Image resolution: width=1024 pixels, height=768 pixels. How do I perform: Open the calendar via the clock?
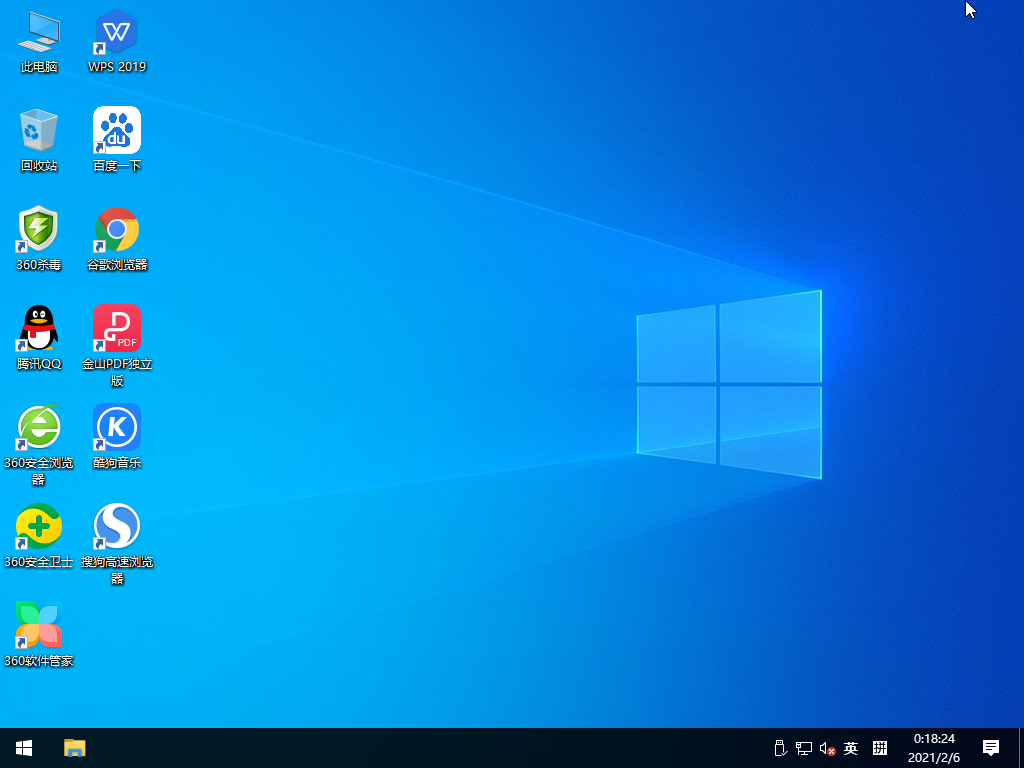935,748
